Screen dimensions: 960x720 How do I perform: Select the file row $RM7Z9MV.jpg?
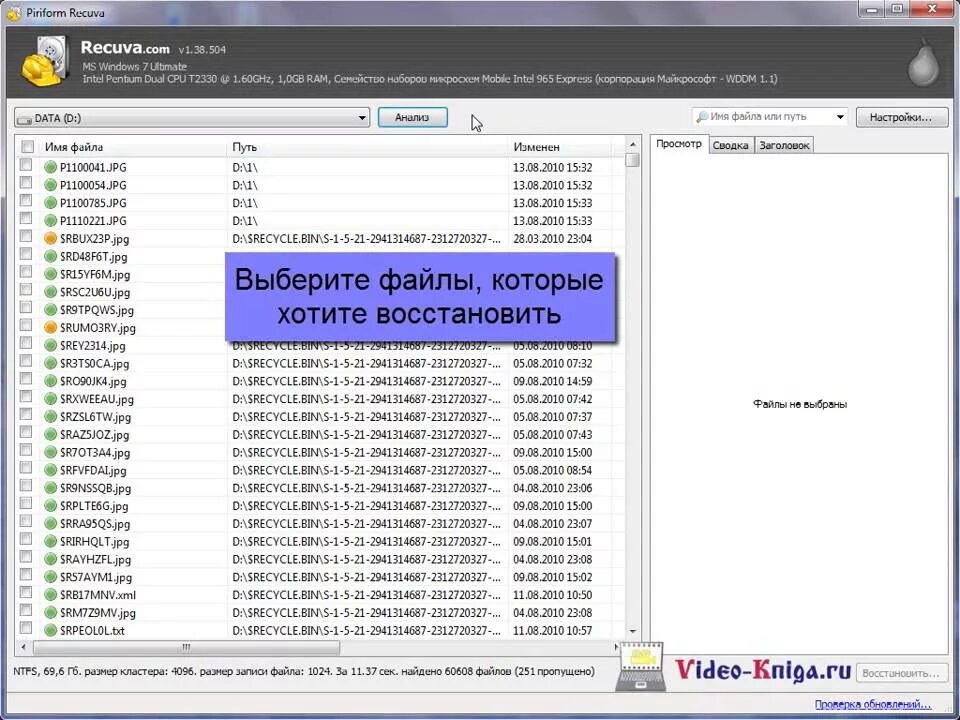(321, 613)
